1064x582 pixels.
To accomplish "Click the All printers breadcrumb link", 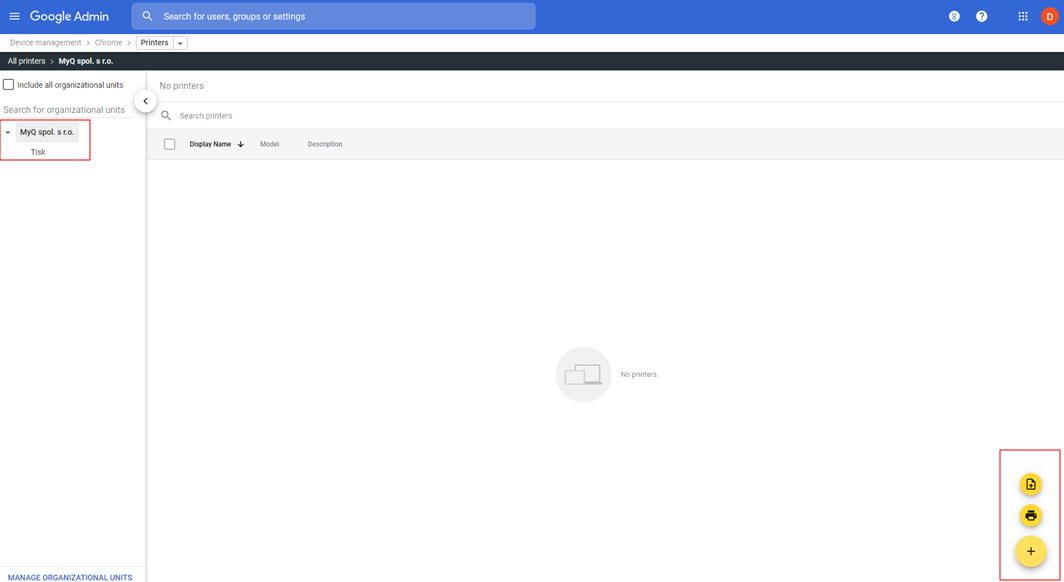I will coord(25,60).
